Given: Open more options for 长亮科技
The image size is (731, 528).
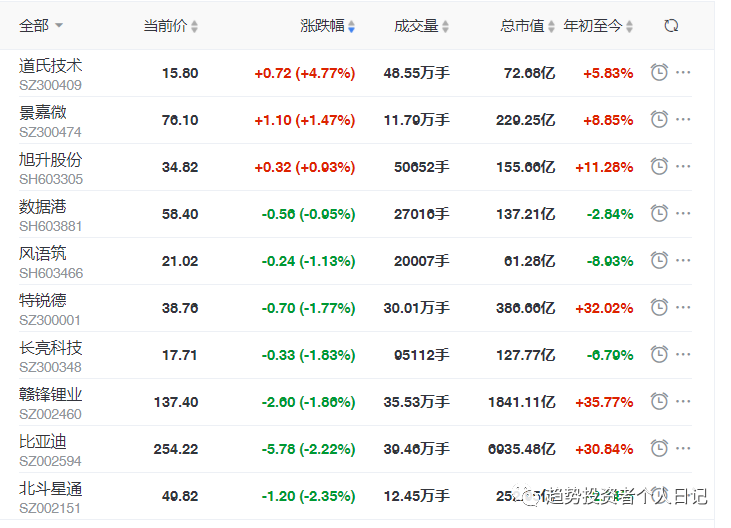Looking at the screenshot, I should [x=683, y=354].
